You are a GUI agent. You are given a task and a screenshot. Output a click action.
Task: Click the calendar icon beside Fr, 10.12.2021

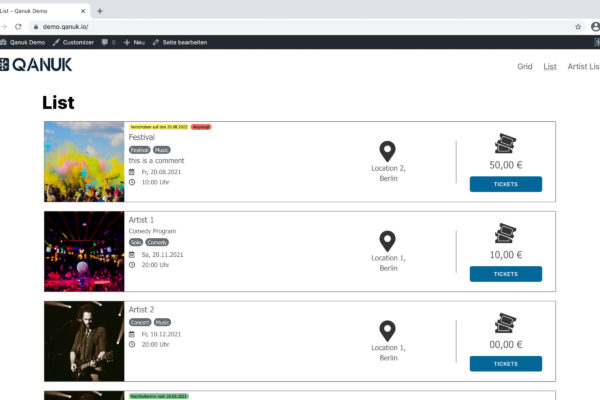click(132, 334)
